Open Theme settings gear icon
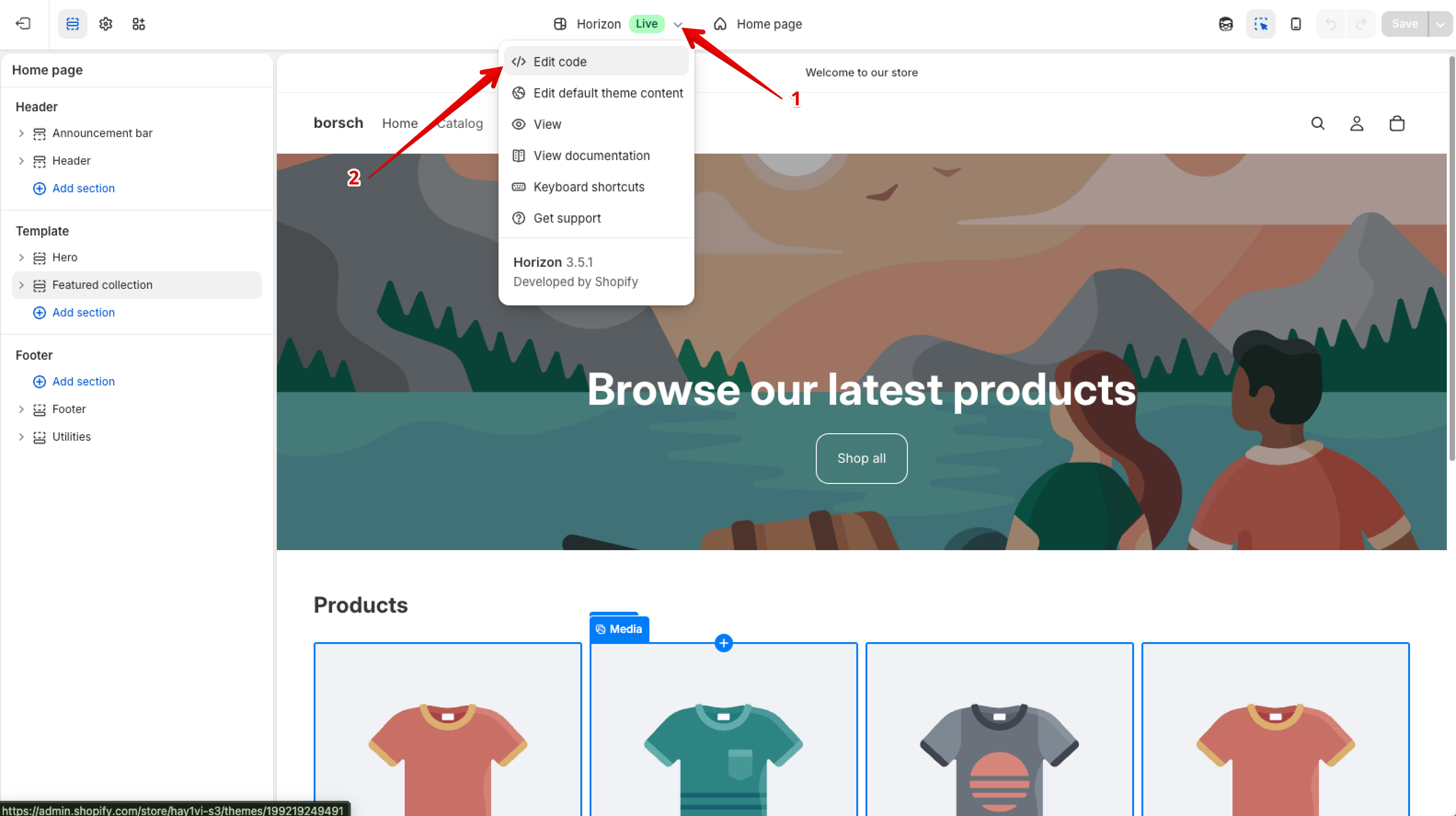The image size is (1456, 816). coord(106,24)
